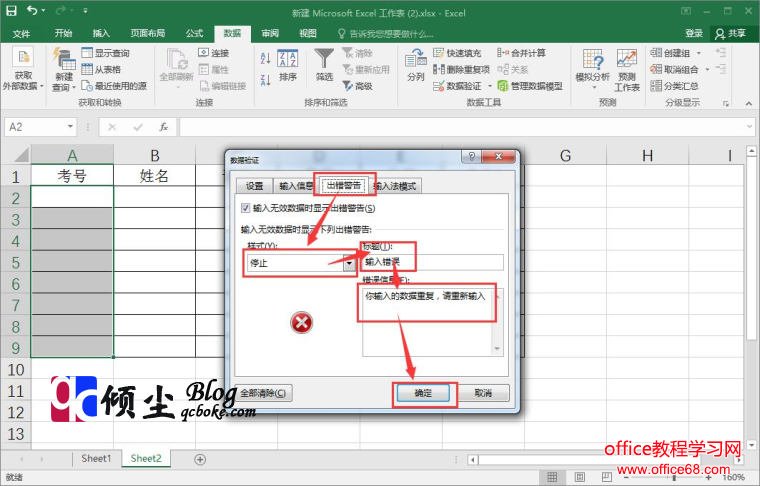Select Show Queries (显示查询)
Viewport: 760px width, 486px height.
pos(106,53)
